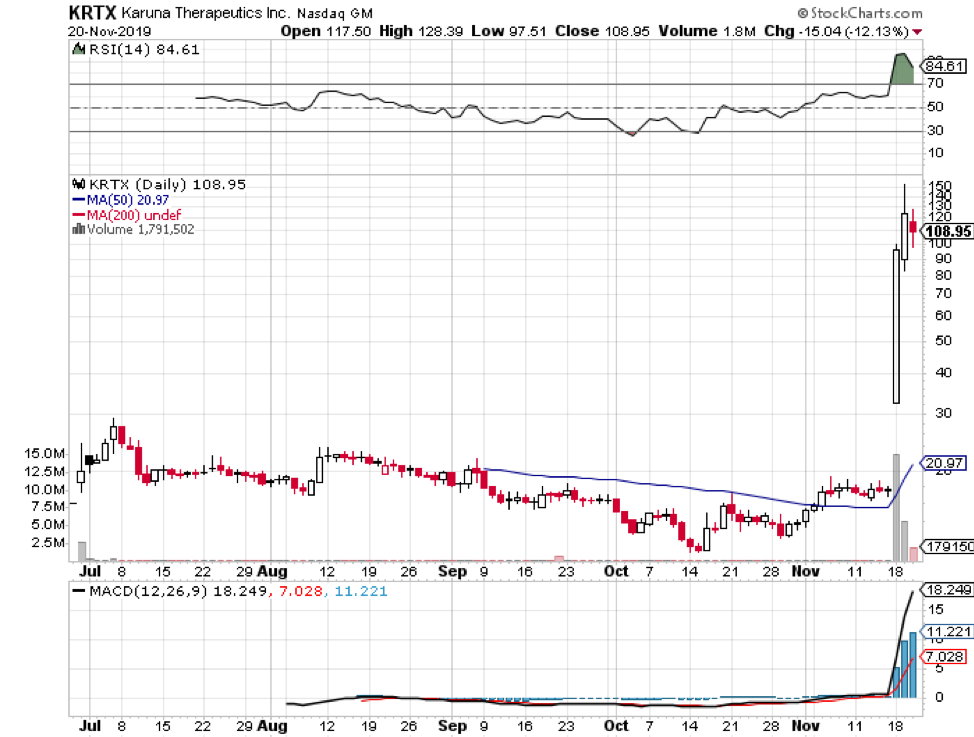The width and height of the screenshot is (974, 737).
Task: Click the green overbought RSI shaded peak
Action: 902,68
